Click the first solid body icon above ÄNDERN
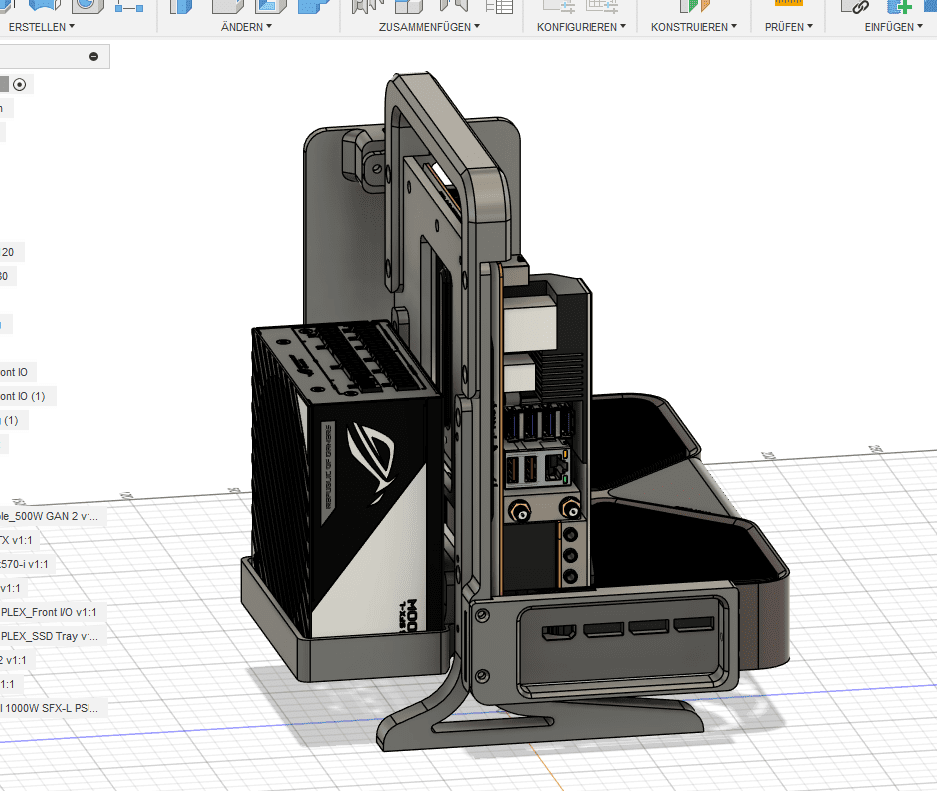Image resolution: width=937 pixels, height=791 pixels. pyautogui.click(x=181, y=5)
